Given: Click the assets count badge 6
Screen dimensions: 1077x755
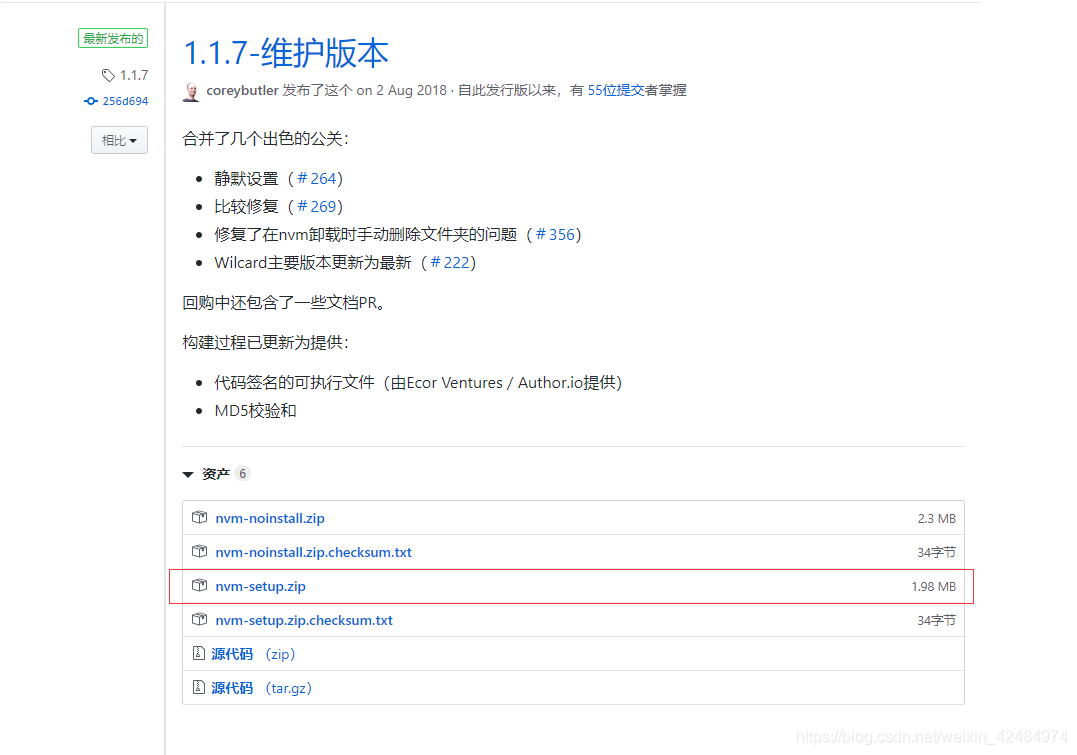Looking at the screenshot, I should point(242,473).
